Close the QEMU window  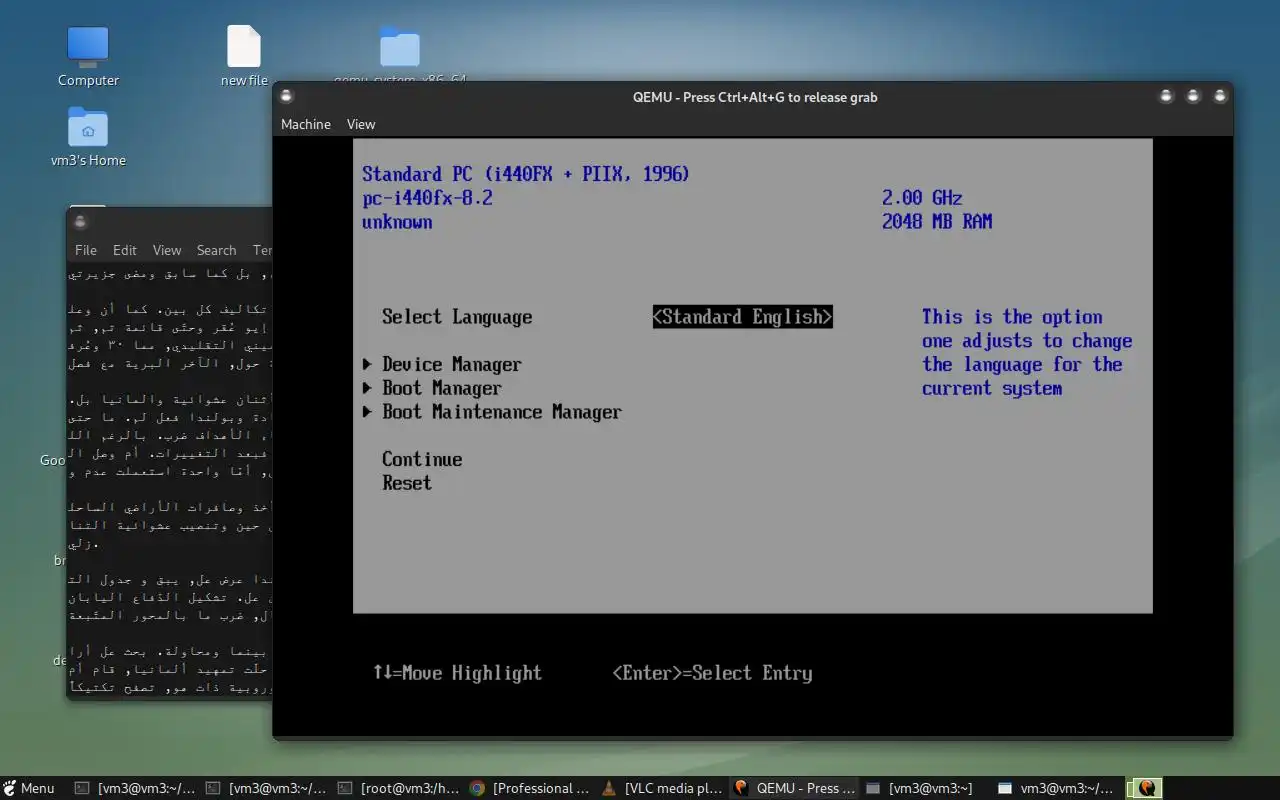tap(1220, 97)
